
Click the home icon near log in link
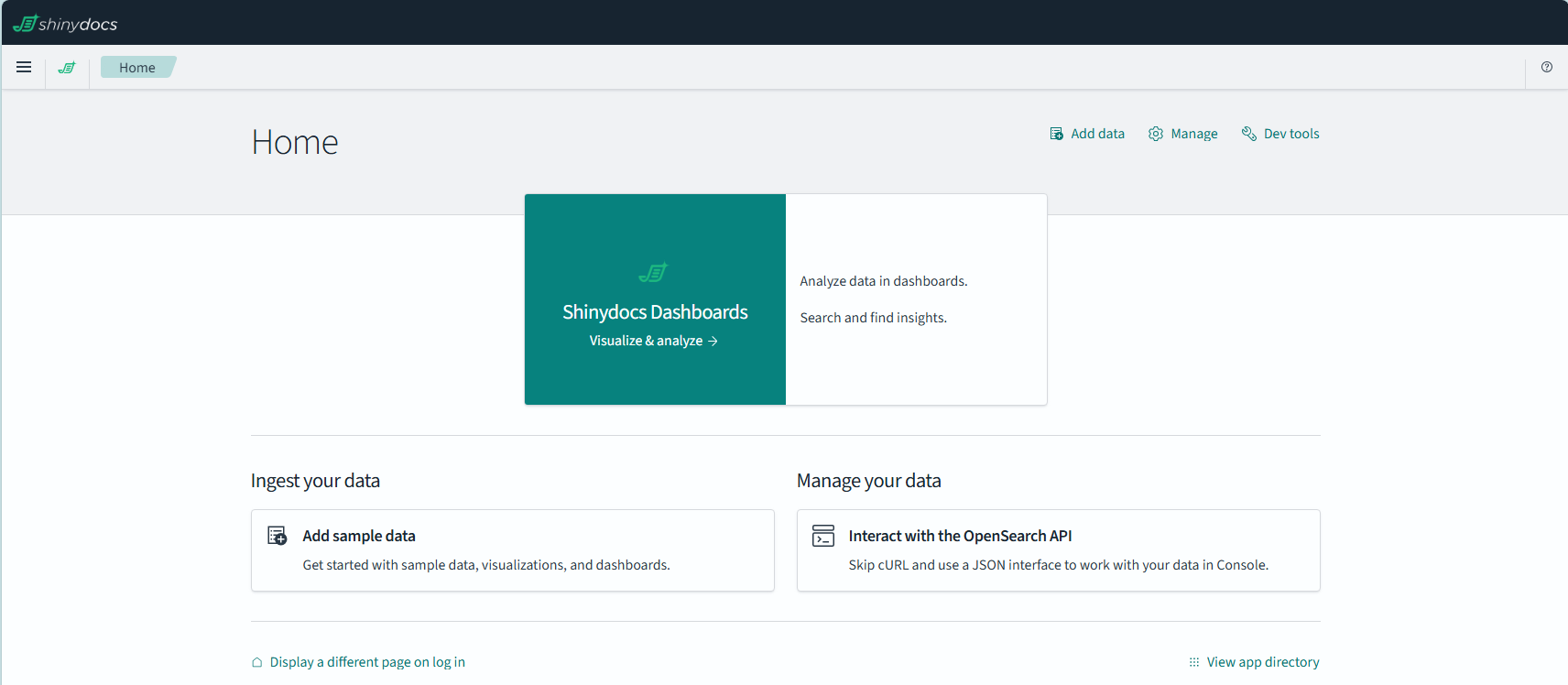point(257,662)
